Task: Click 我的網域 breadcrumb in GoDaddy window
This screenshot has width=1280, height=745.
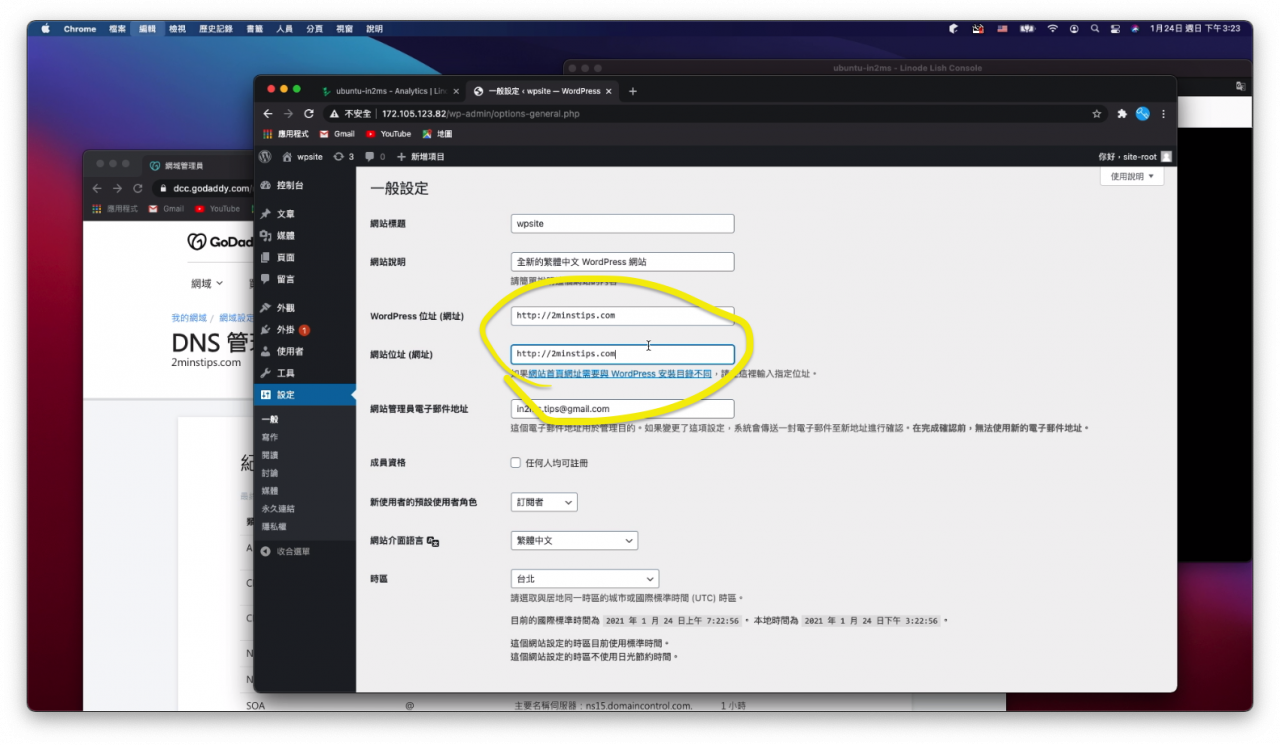Action: click(189, 318)
